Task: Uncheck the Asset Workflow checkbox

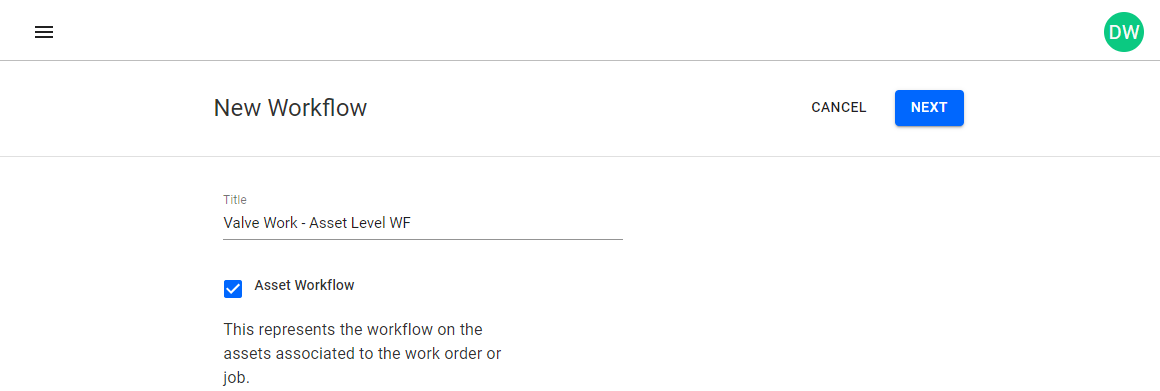Action: pos(233,289)
